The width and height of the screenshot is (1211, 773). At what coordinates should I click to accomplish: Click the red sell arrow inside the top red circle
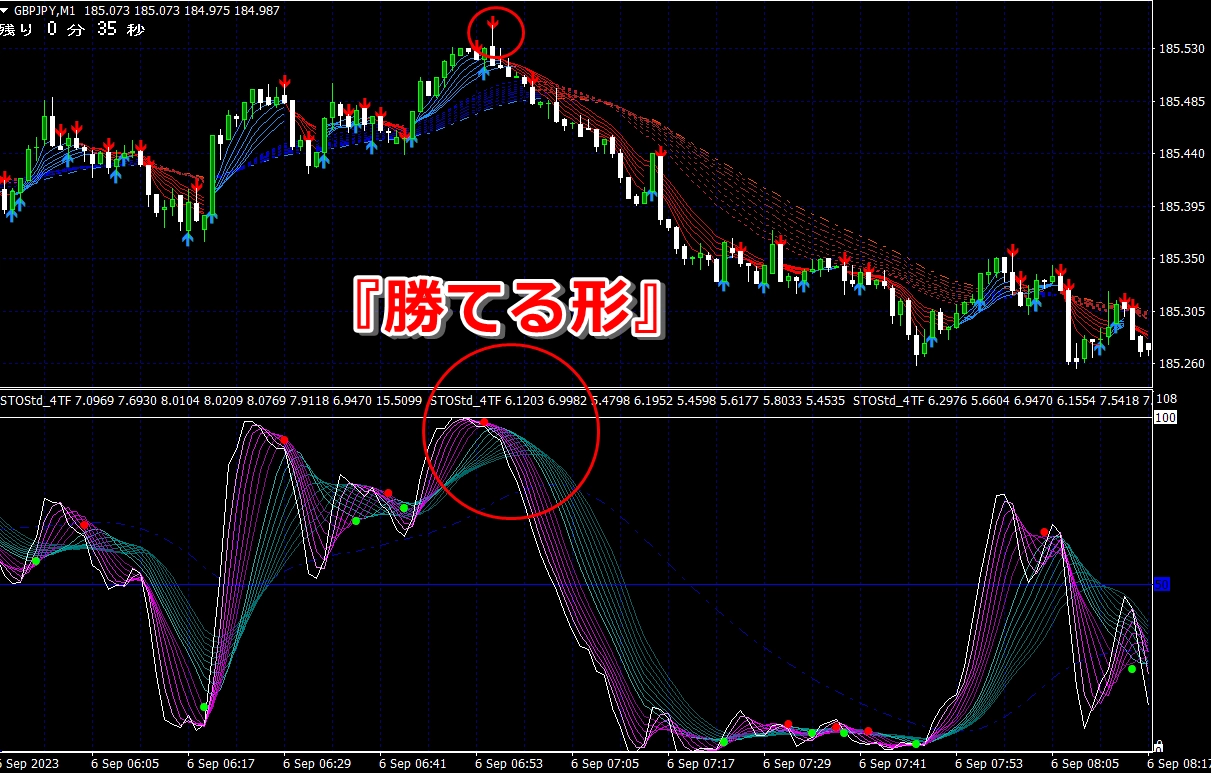pyautogui.click(x=492, y=22)
